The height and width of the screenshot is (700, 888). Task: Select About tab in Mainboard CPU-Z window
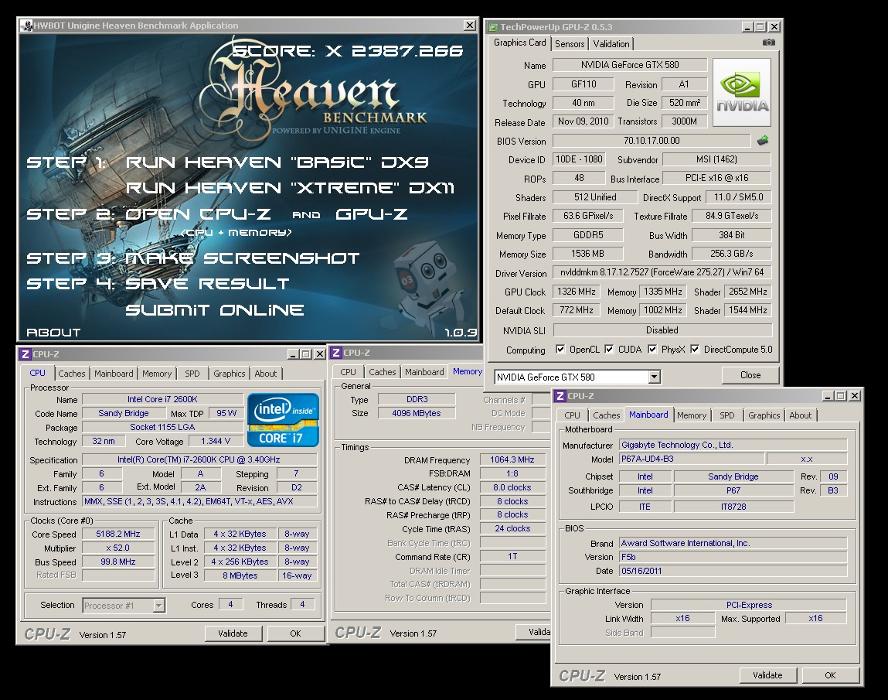(800, 415)
